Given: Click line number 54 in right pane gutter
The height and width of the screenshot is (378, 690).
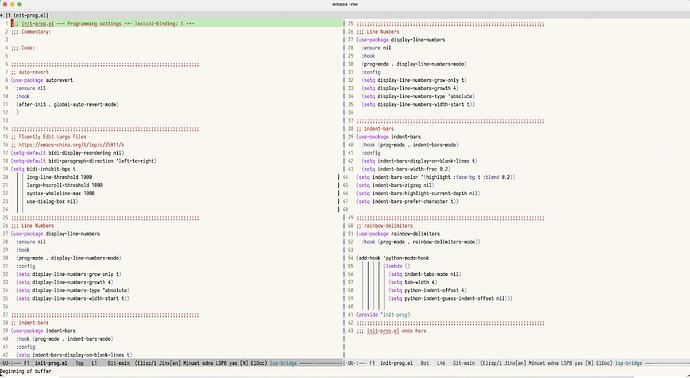Looking at the screenshot, I should click(x=351, y=258).
